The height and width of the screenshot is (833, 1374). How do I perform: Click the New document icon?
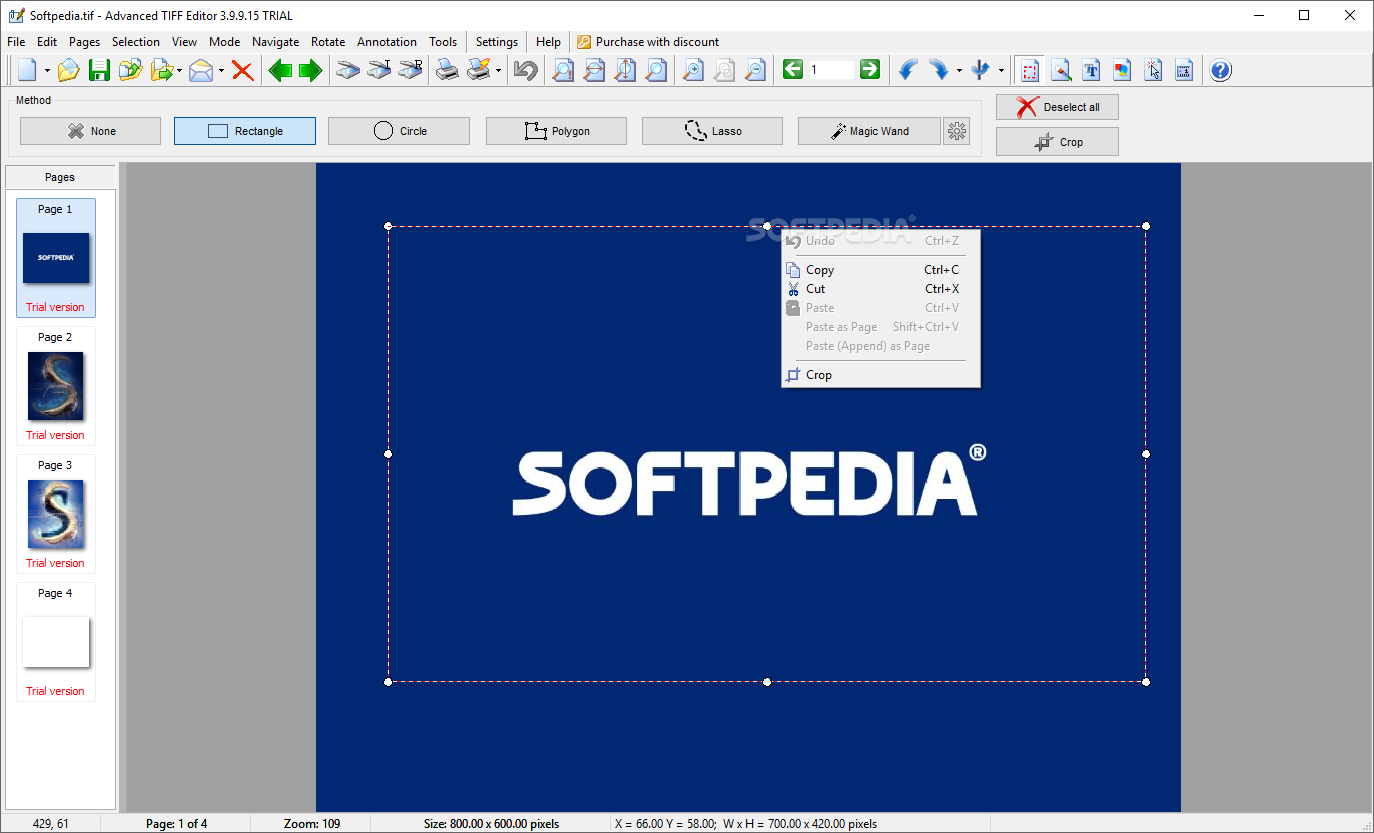[x=28, y=70]
